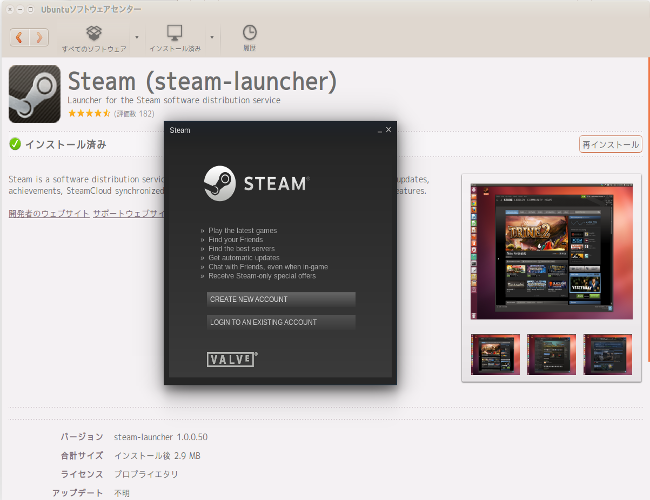Open the large Steam screenshot preview
Image resolution: width=650 pixels, height=500 pixels.
552,252
